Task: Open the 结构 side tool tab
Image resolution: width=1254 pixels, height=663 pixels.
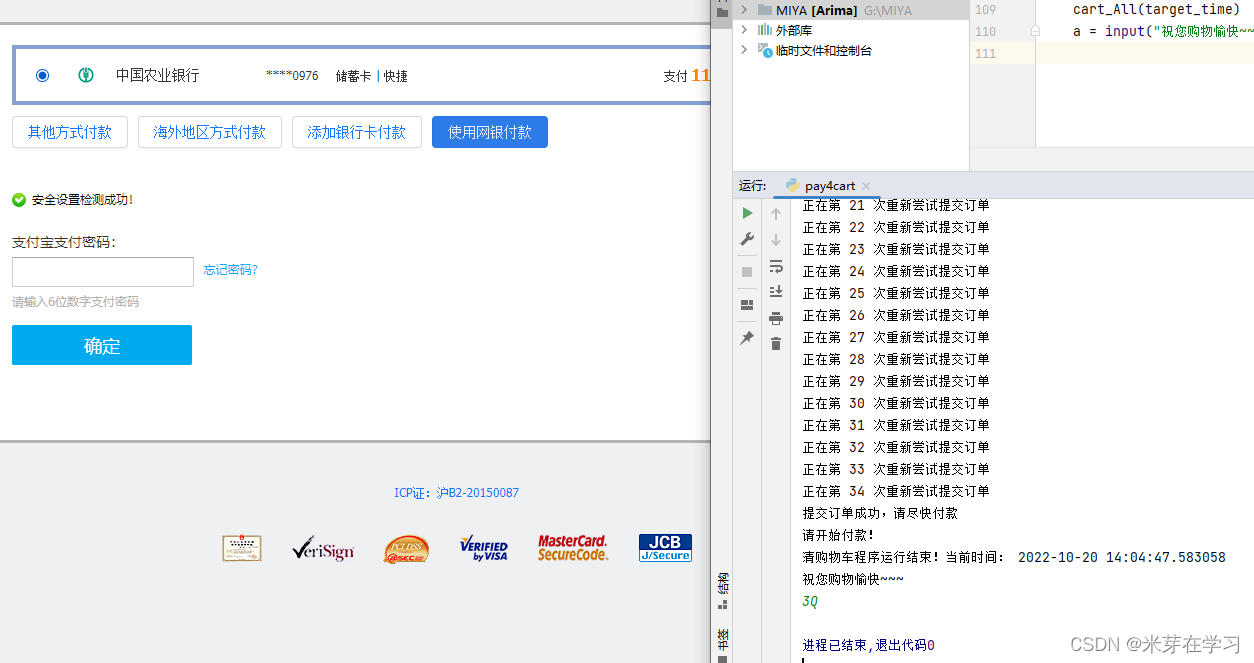Action: click(x=722, y=591)
